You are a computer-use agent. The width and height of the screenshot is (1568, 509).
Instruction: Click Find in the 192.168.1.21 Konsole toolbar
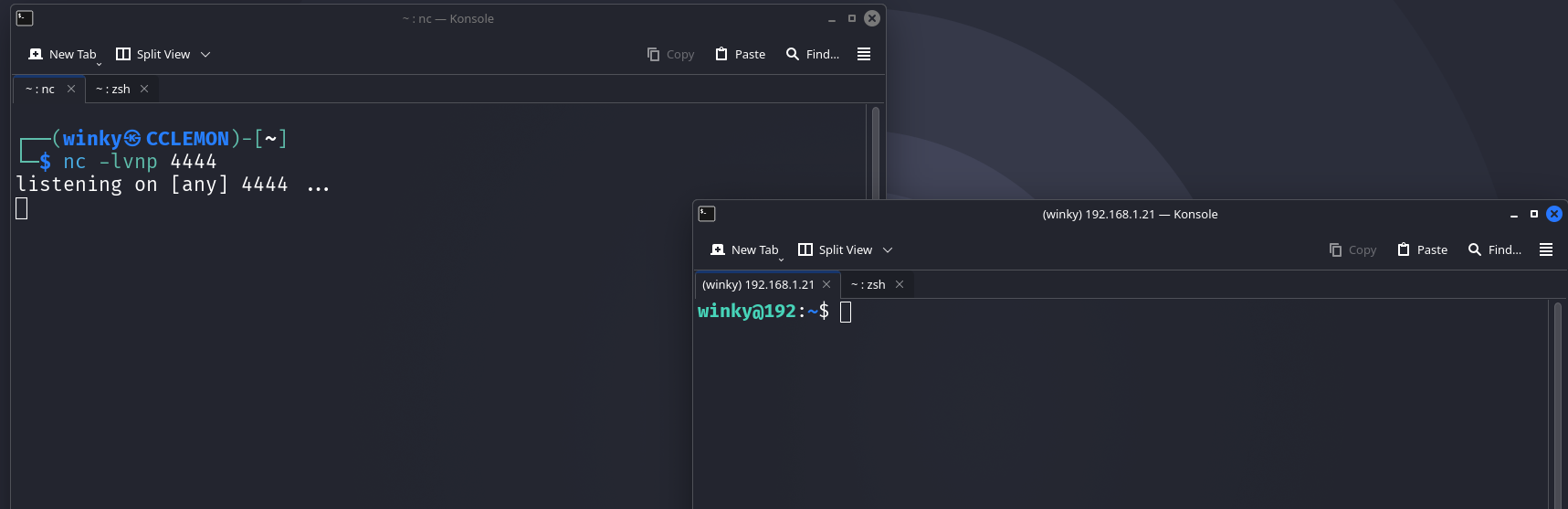pos(1494,250)
